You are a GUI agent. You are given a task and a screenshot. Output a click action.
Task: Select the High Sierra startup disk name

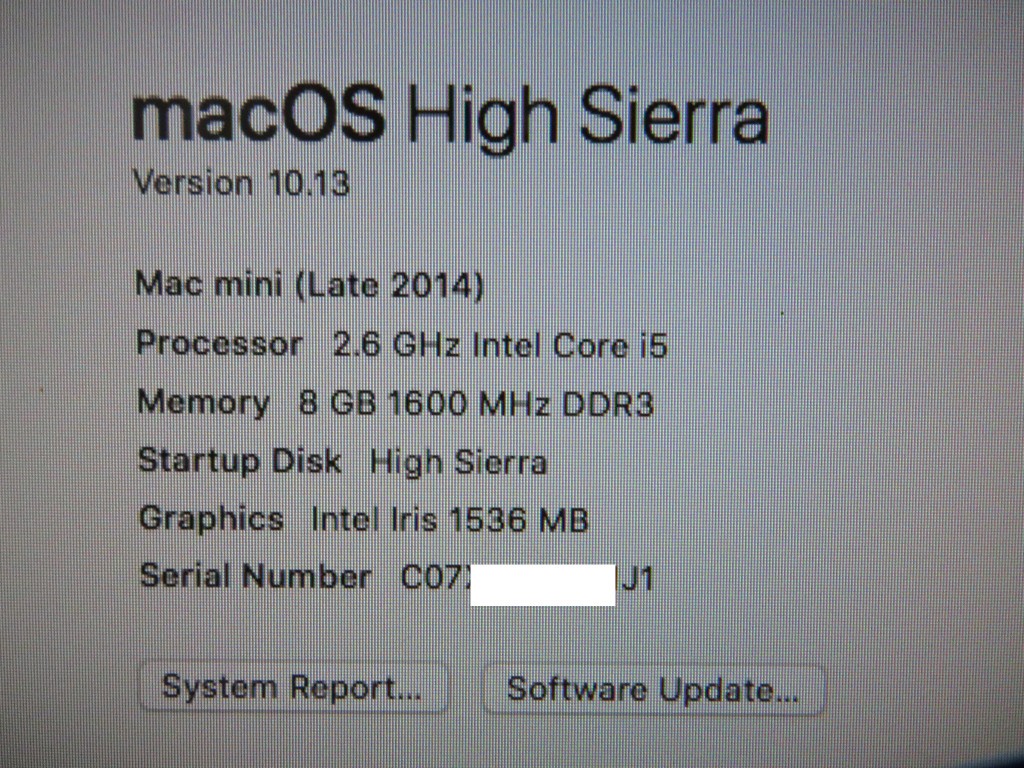coord(458,462)
